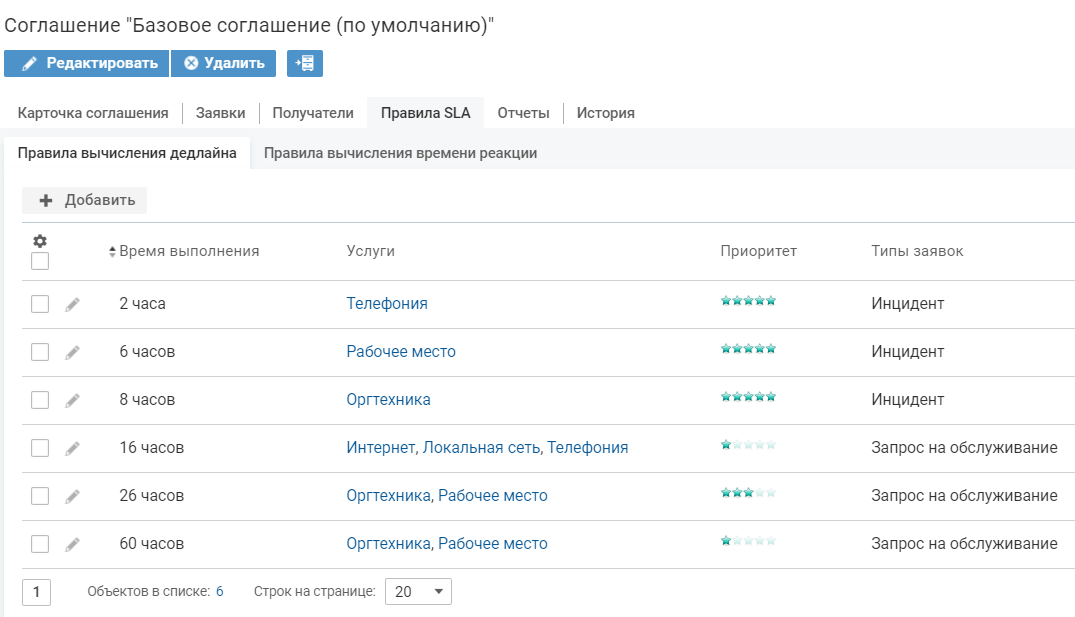Check the 26 часов row checkbox
Image resolution: width=1075 pixels, height=617 pixels.
tap(40, 496)
